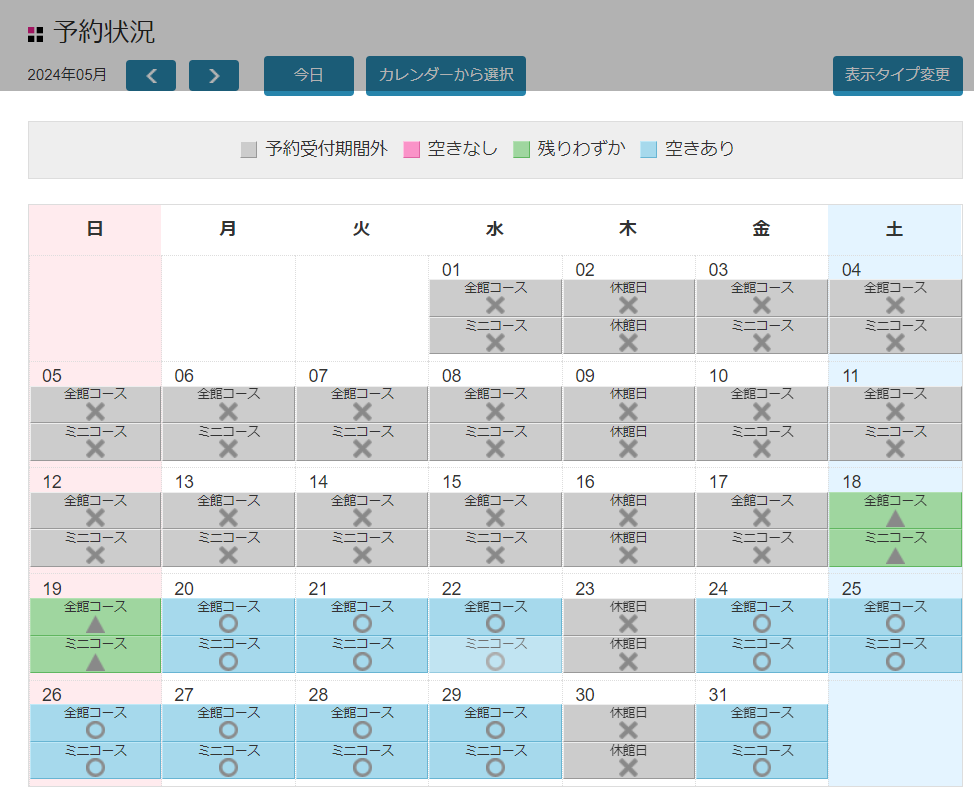The image size is (974, 811).
Task: Select May 28 ミニコース available slot
Action: 362,760
